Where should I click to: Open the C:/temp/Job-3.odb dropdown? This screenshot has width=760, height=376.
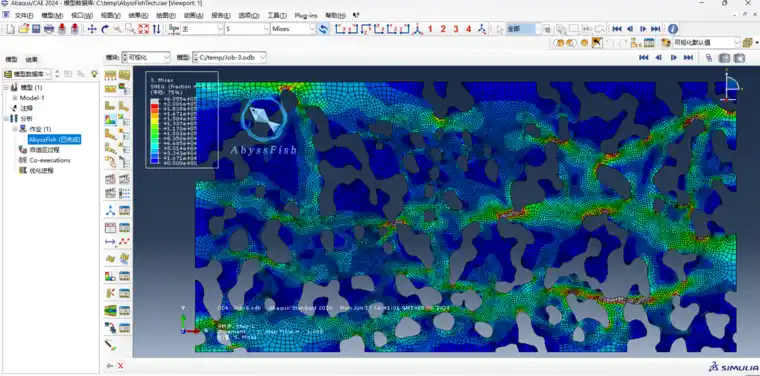(x=229, y=58)
